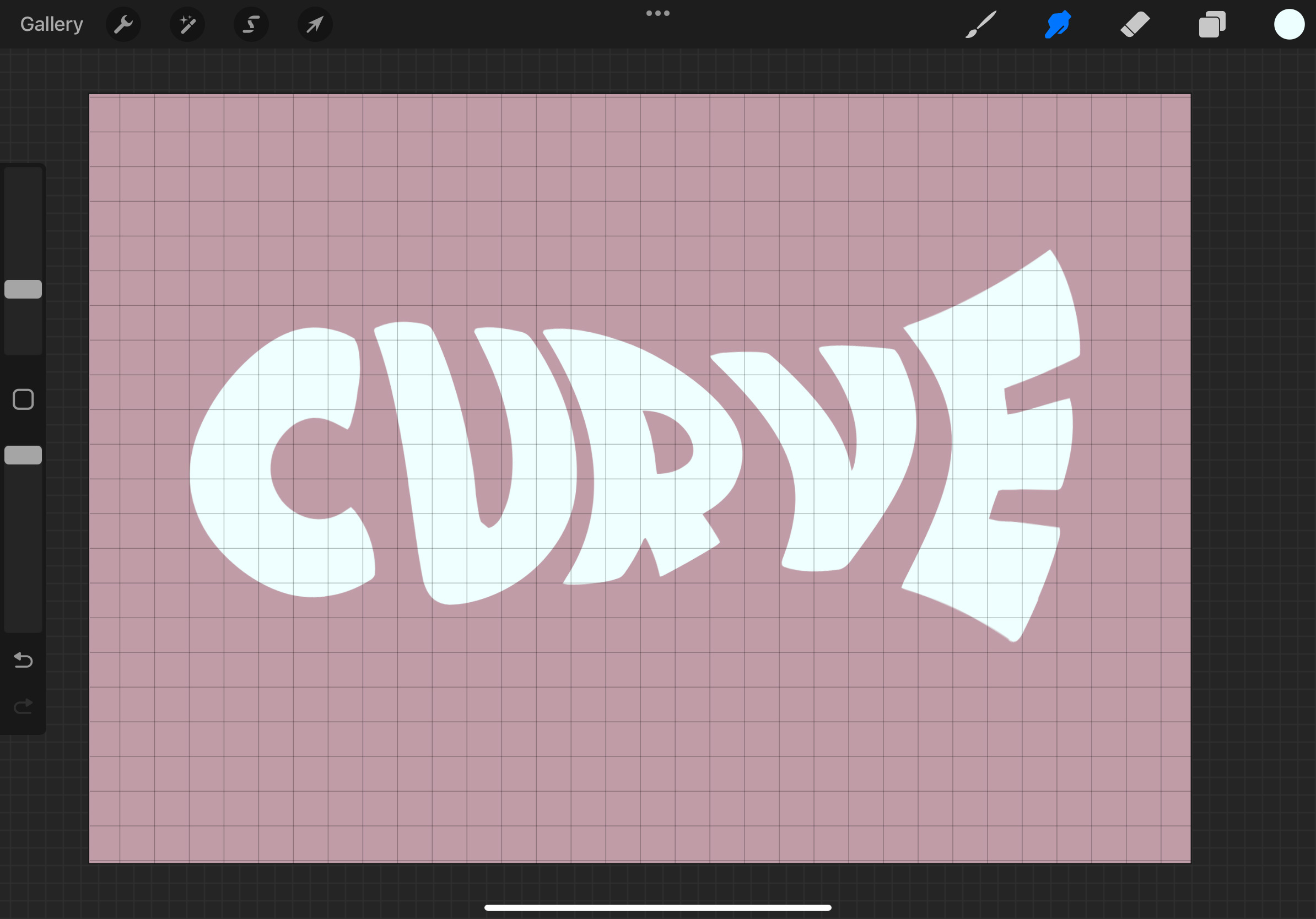This screenshot has width=1316, height=919.
Task: Adjust the brush size slider handle
Action: 23,289
